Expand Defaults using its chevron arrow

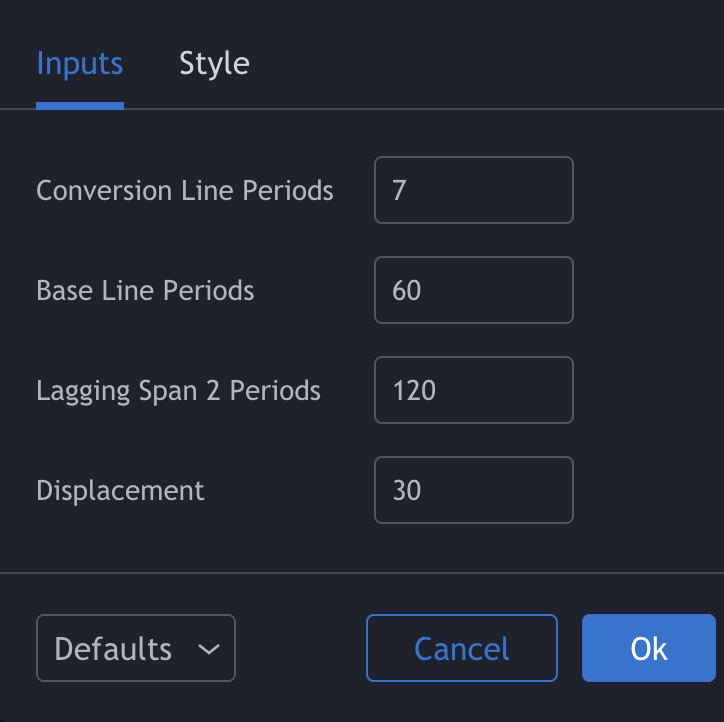pos(209,650)
